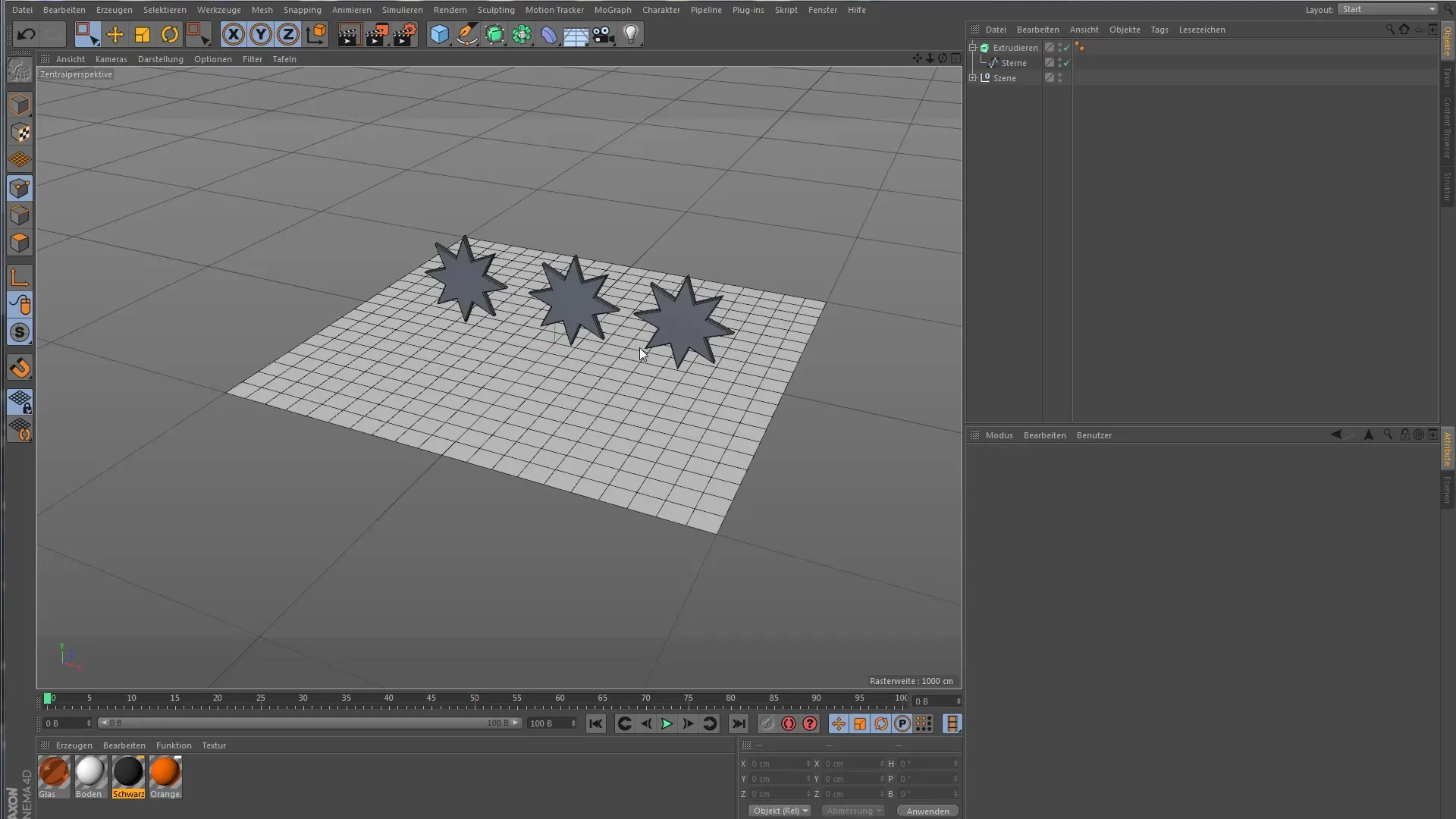Open the deformer objects icon
This screenshot has height=819, width=1456.
pyautogui.click(x=549, y=34)
